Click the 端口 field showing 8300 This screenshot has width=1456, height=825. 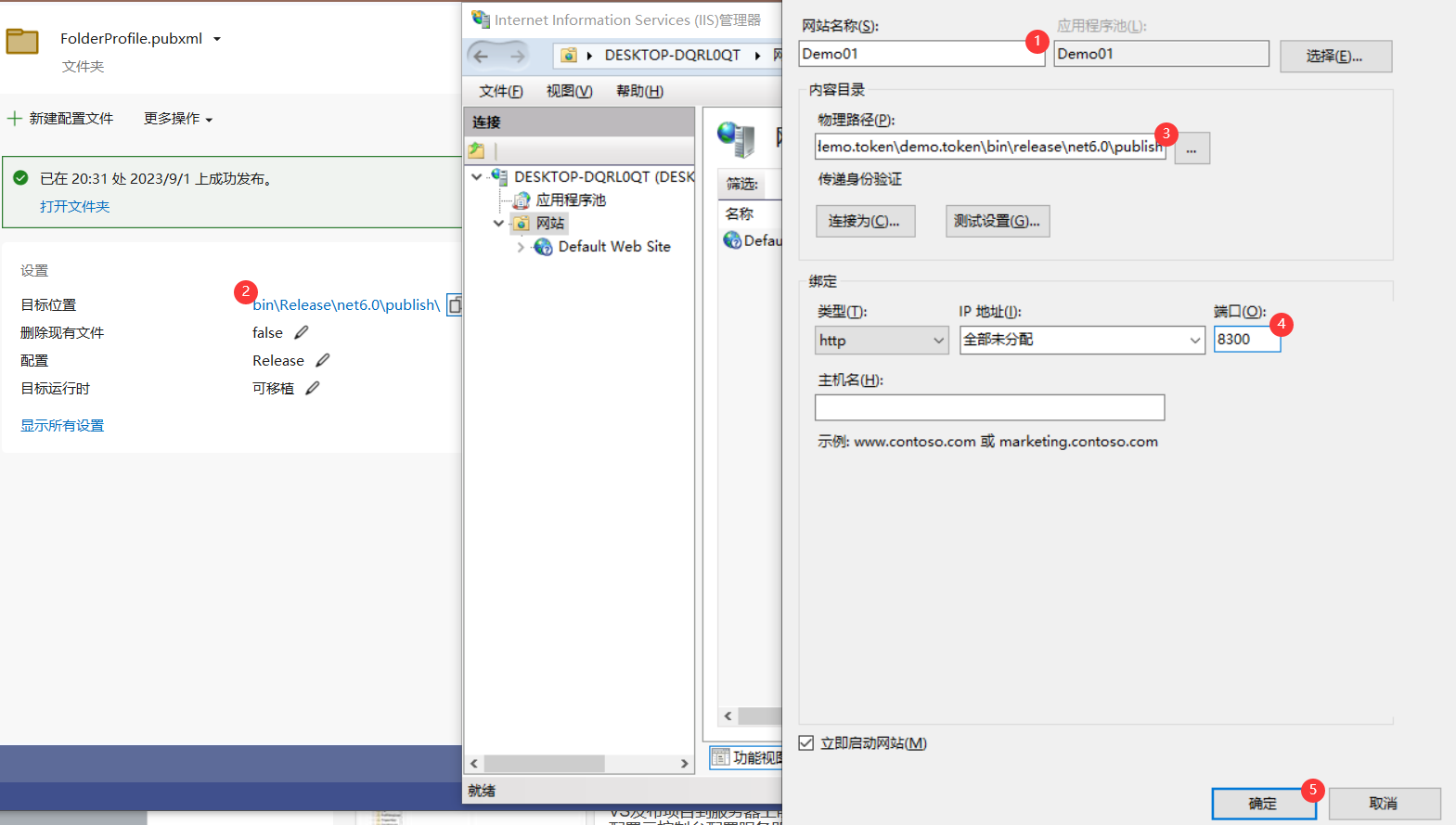pyautogui.click(x=1247, y=340)
